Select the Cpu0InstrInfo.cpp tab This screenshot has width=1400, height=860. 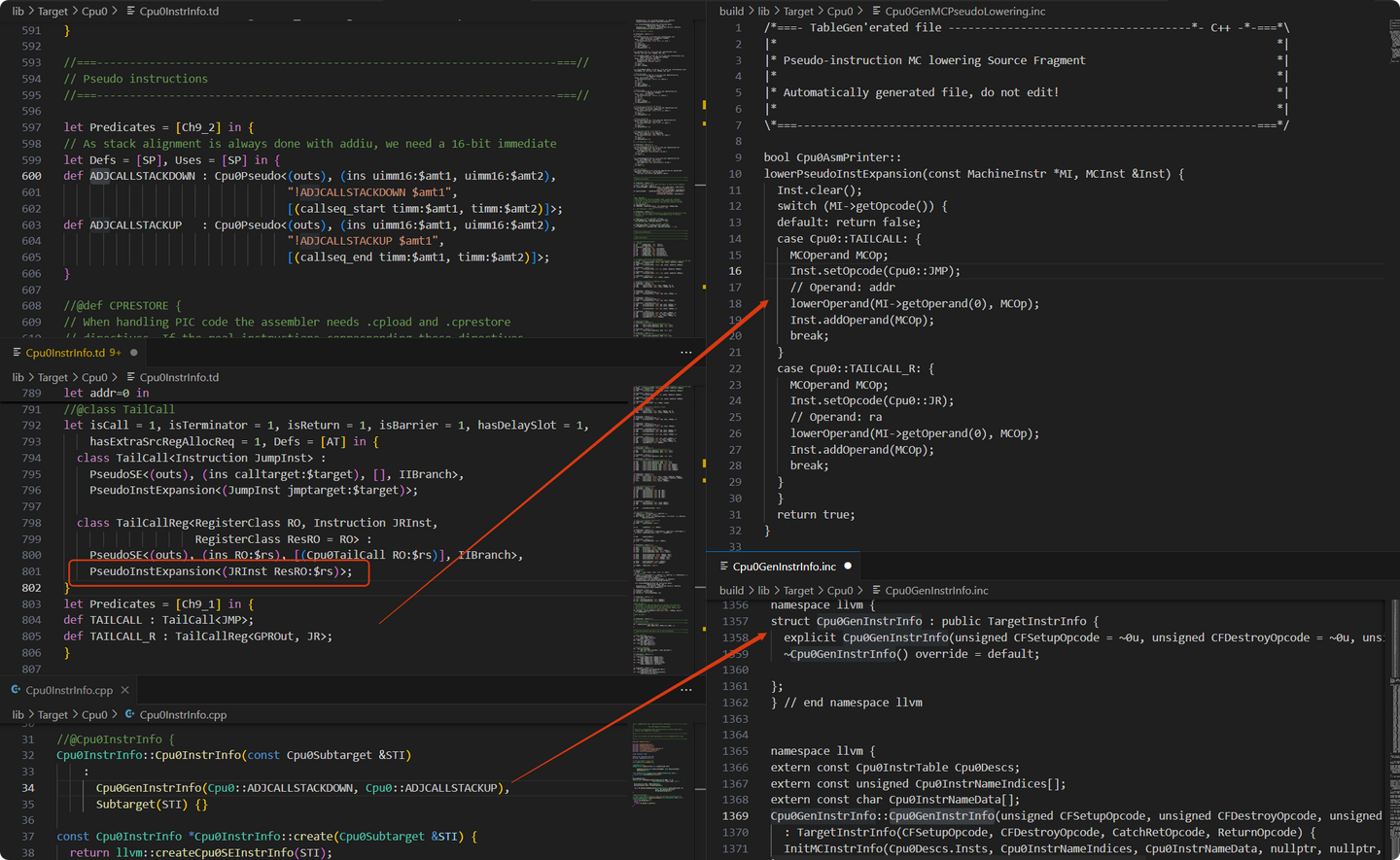(x=69, y=690)
